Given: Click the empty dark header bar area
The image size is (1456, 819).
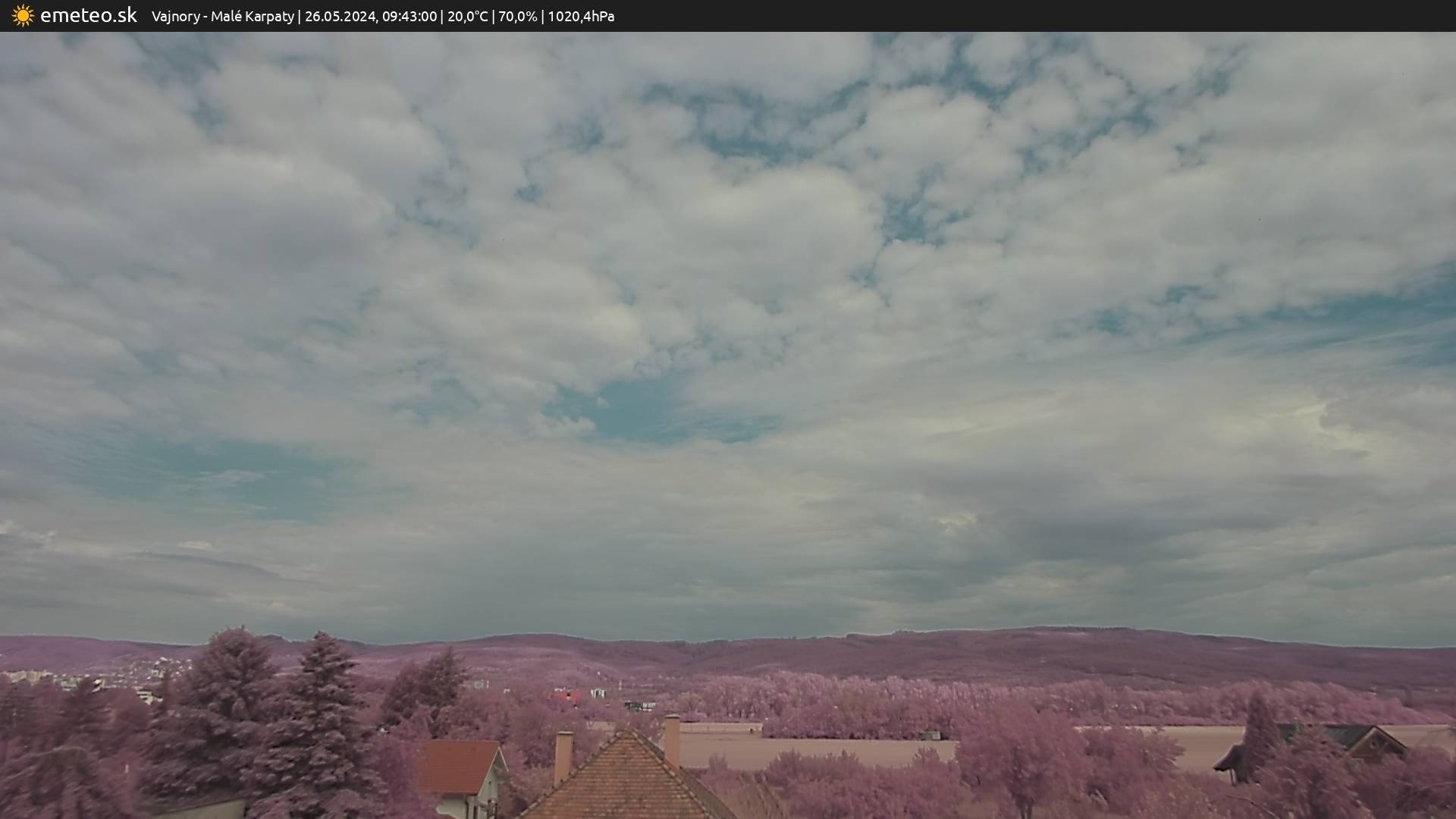Looking at the screenshot, I should 1062,16.
